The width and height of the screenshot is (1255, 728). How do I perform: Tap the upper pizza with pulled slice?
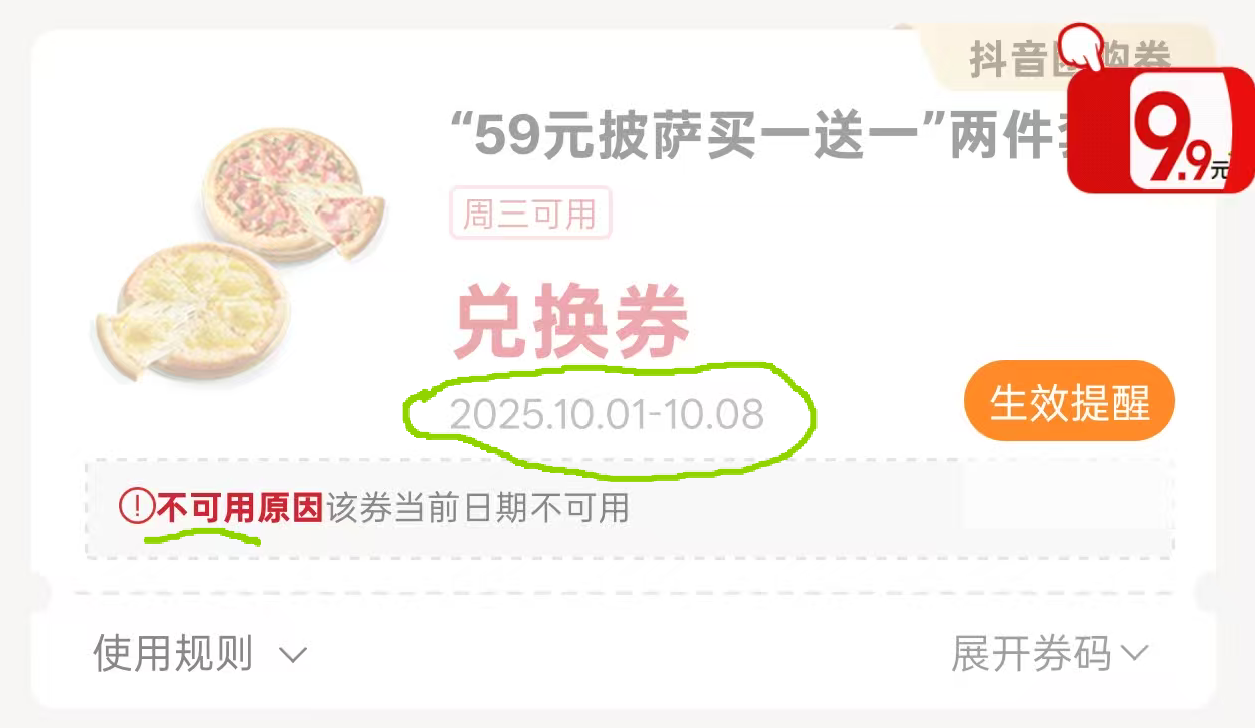(293, 193)
